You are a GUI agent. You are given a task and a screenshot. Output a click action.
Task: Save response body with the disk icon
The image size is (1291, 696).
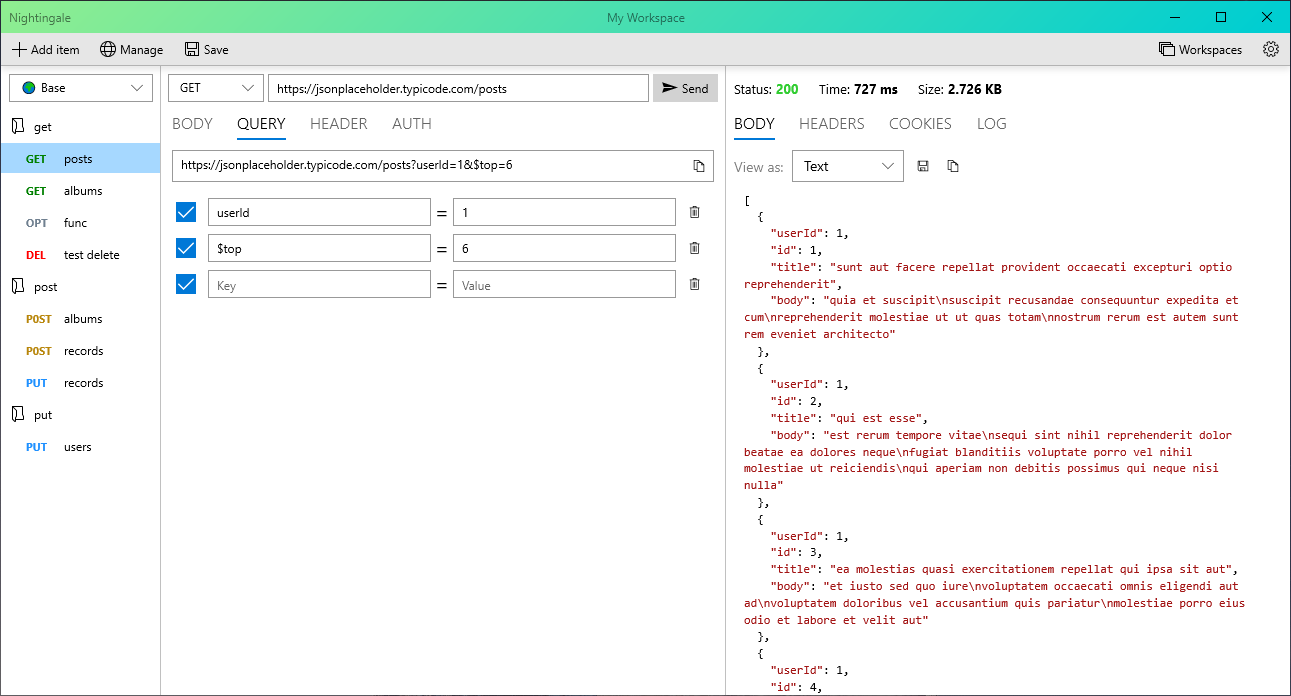923,166
